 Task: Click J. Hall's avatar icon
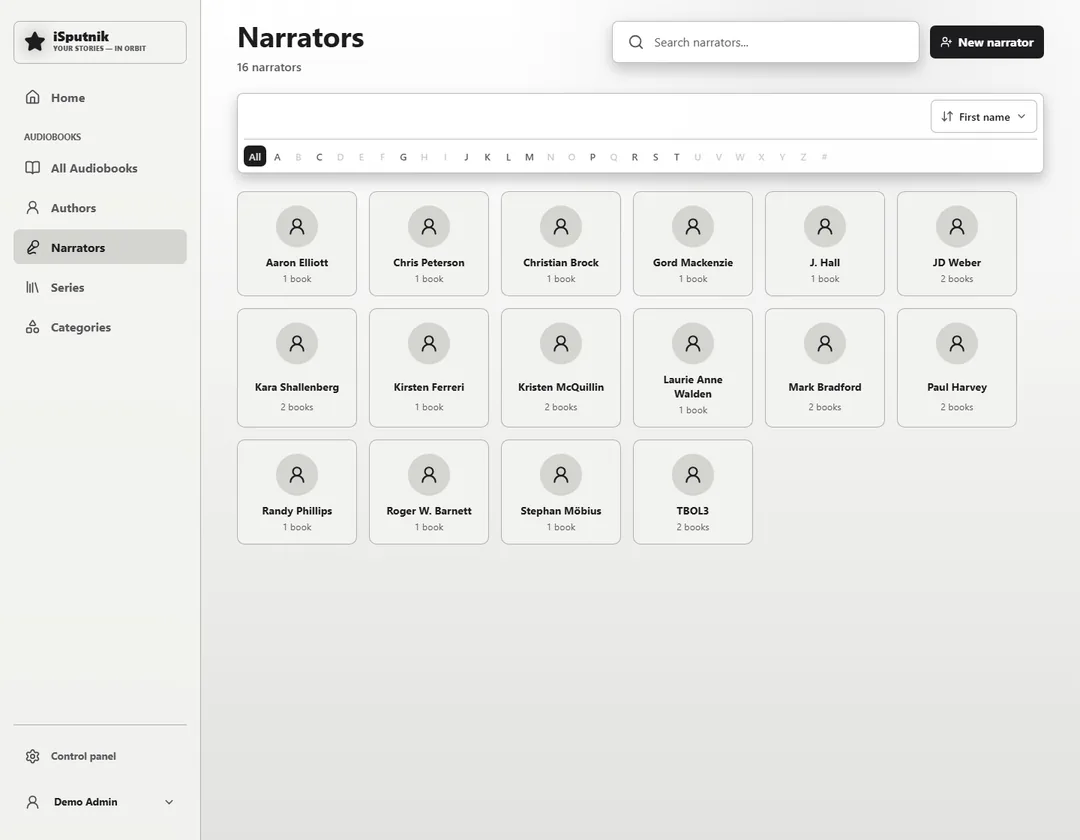824,226
